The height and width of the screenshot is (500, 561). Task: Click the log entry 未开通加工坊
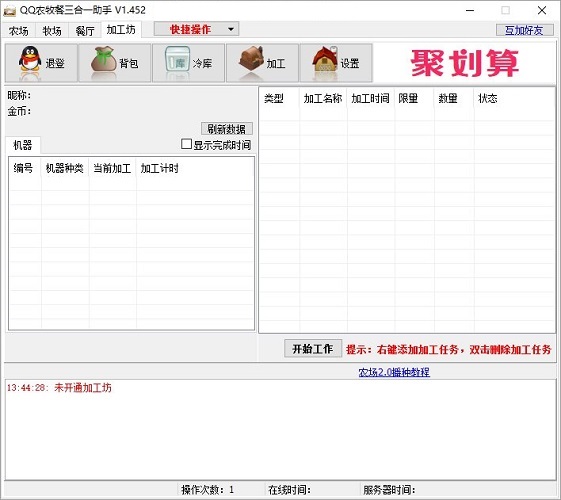click(59, 388)
